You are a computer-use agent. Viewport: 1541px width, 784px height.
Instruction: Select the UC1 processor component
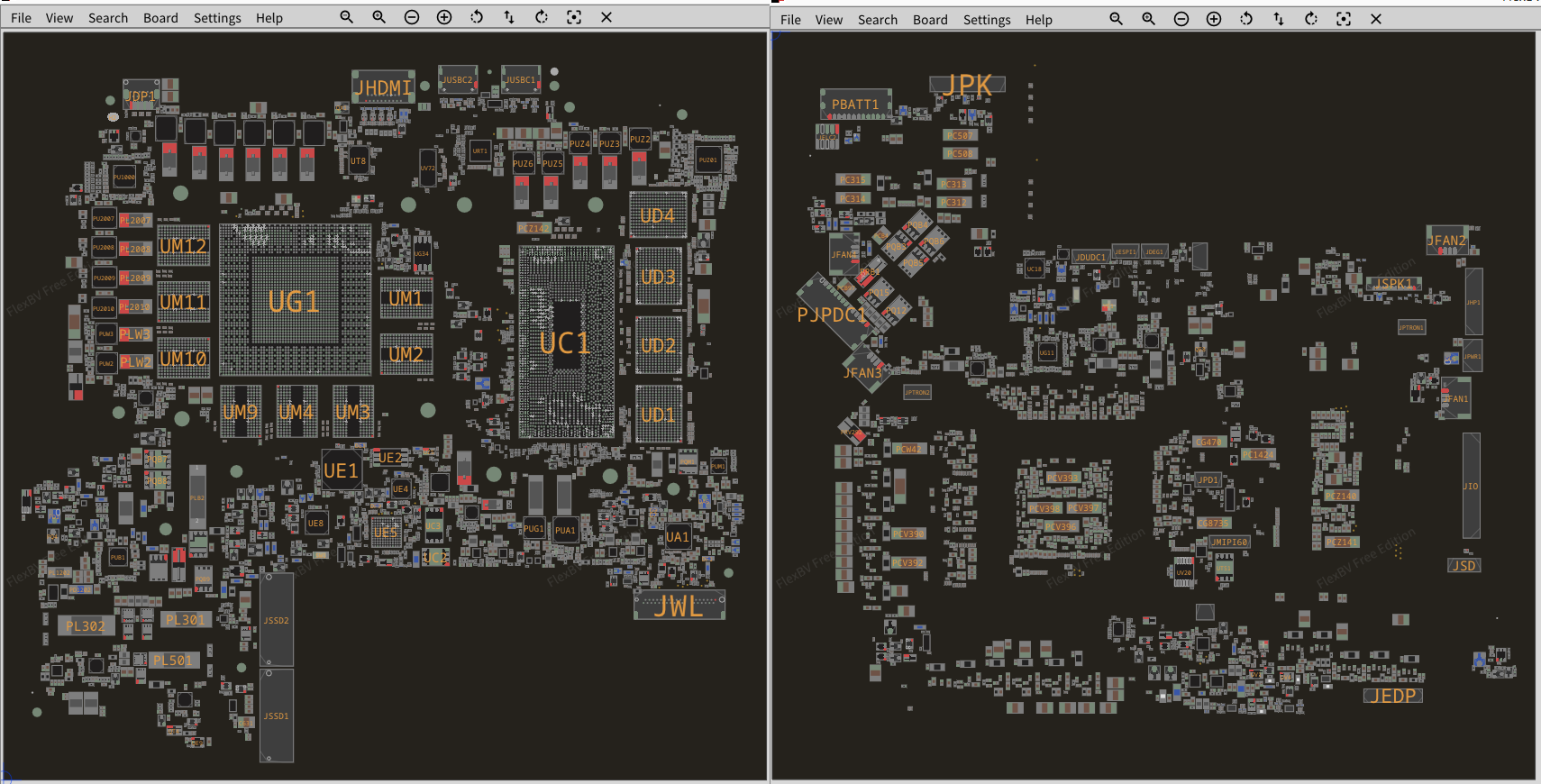point(566,342)
